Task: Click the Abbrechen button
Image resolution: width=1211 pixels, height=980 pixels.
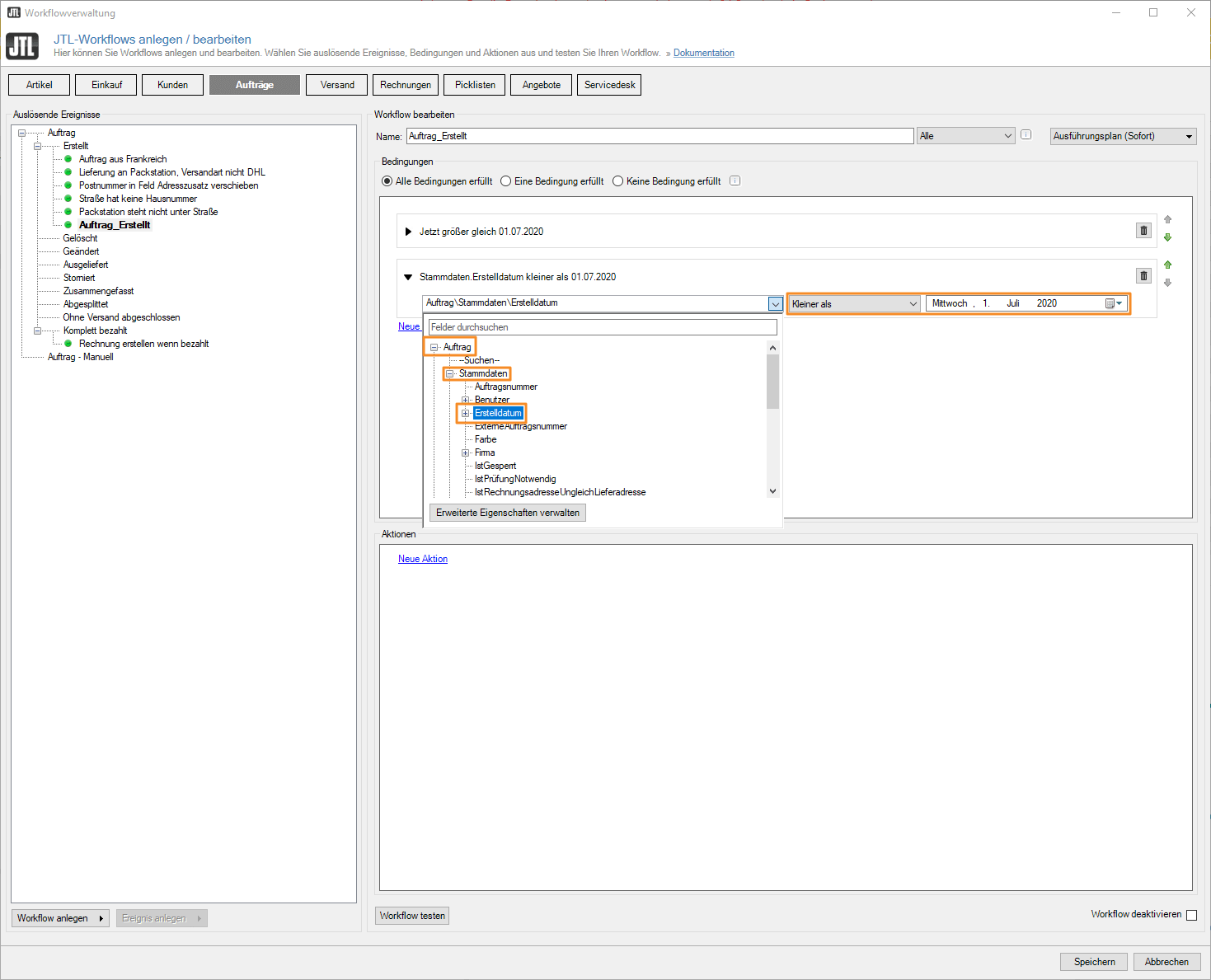Action: point(1166,962)
